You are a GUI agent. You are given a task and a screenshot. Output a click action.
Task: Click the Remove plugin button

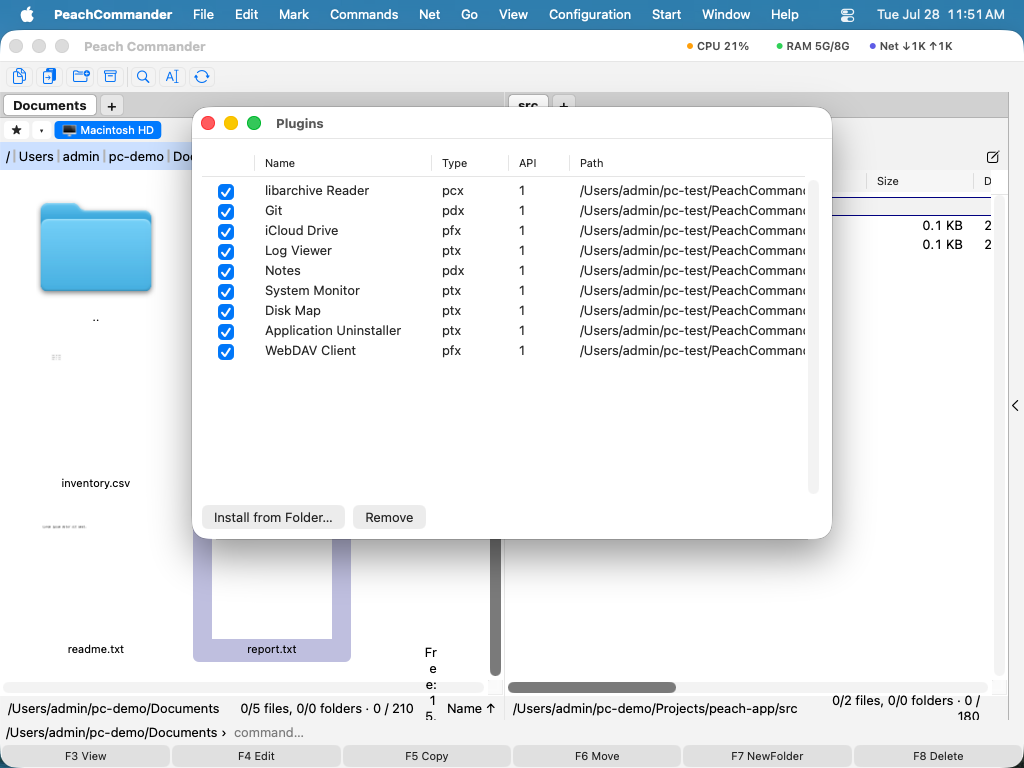[389, 517]
